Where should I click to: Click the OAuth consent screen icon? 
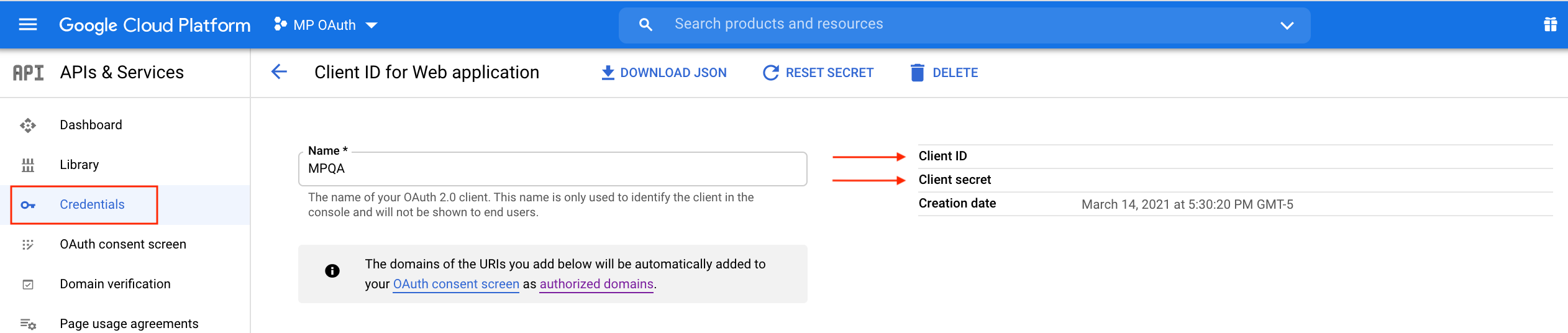click(x=28, y=245)
